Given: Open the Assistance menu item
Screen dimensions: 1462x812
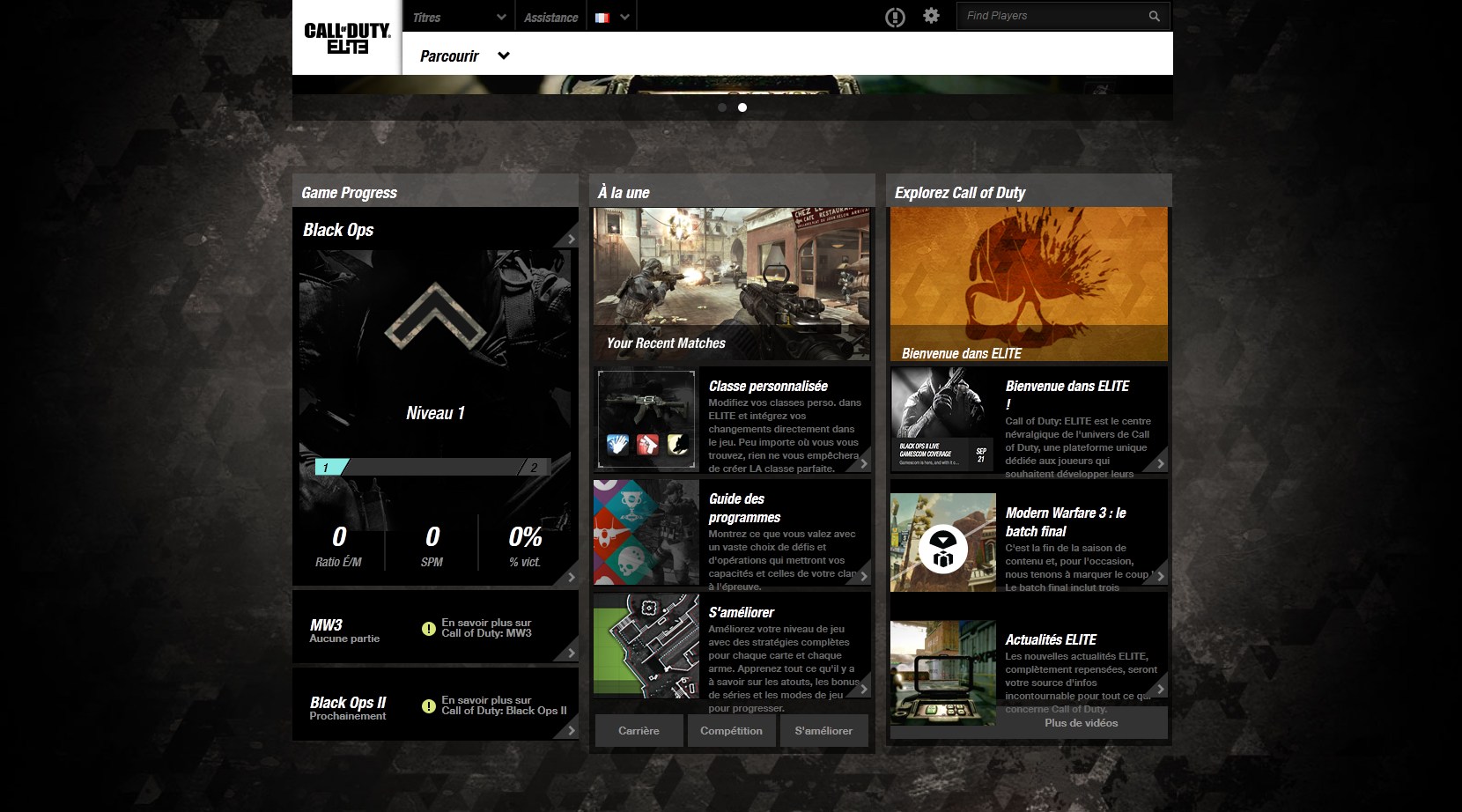Looking at the screenshot, I should click(550, 17).
